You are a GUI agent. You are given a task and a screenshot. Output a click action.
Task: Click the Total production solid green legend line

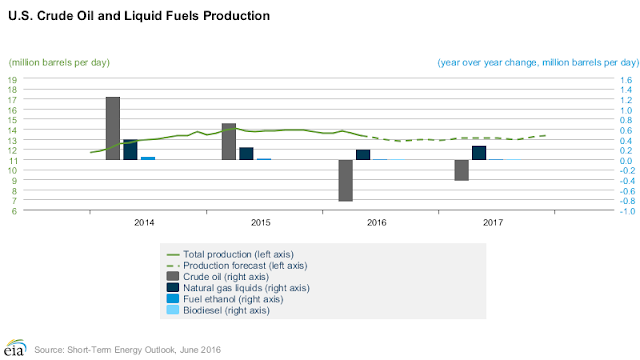click(x=173, y=255)
